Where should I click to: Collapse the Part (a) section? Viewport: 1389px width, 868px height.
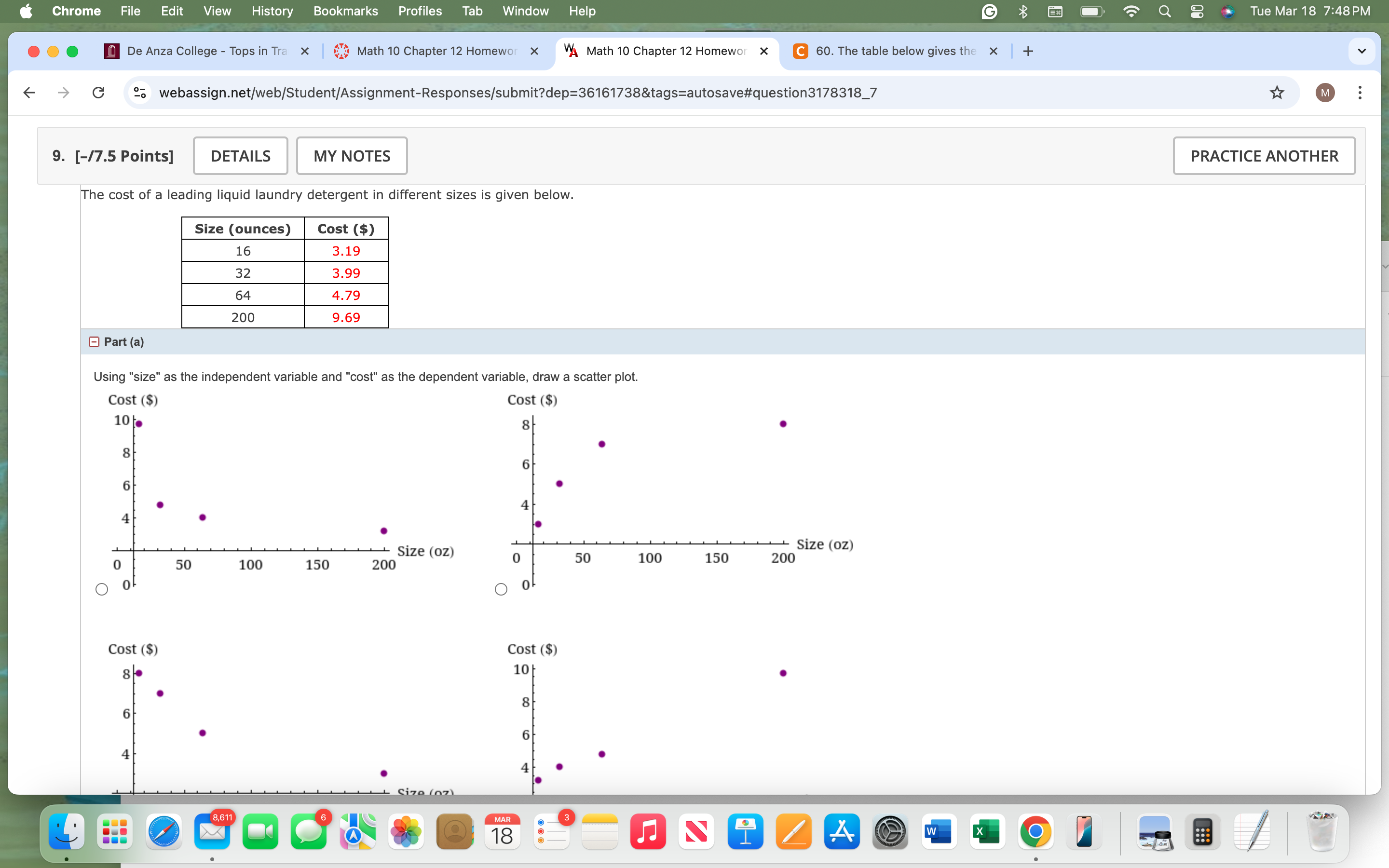[x=94, y=342]
